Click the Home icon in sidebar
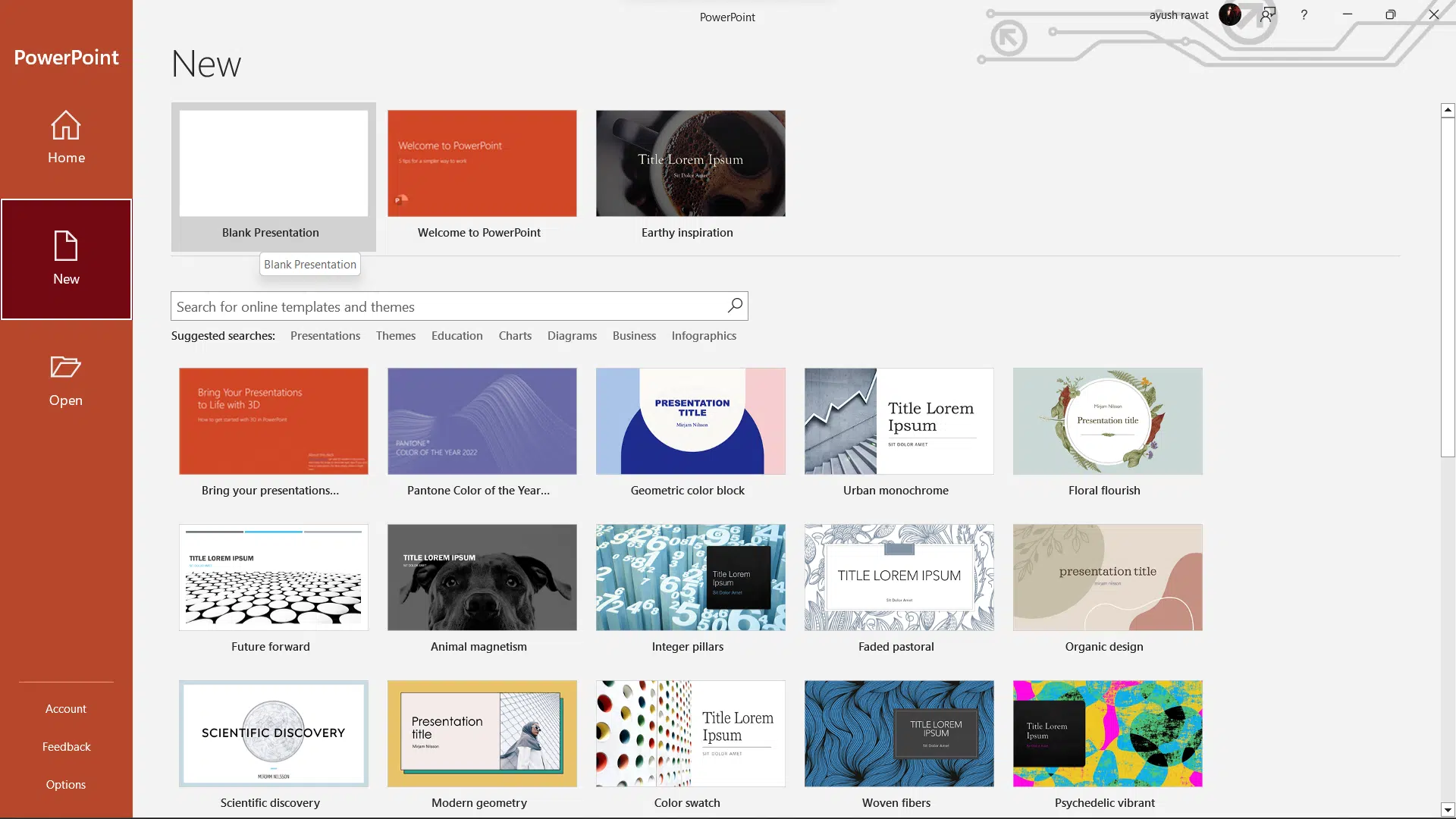 pyautogui.click(x=66, y=136)
